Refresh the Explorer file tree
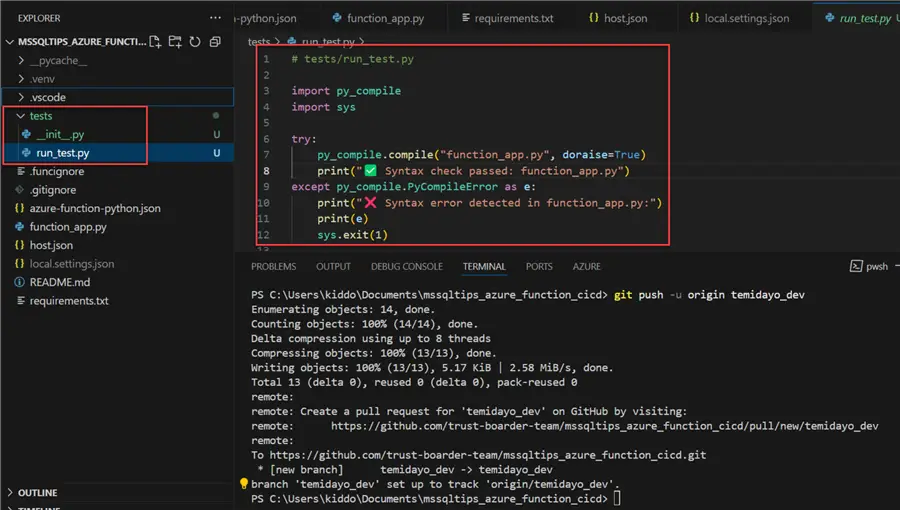900x510 pixels. [195, 42]
